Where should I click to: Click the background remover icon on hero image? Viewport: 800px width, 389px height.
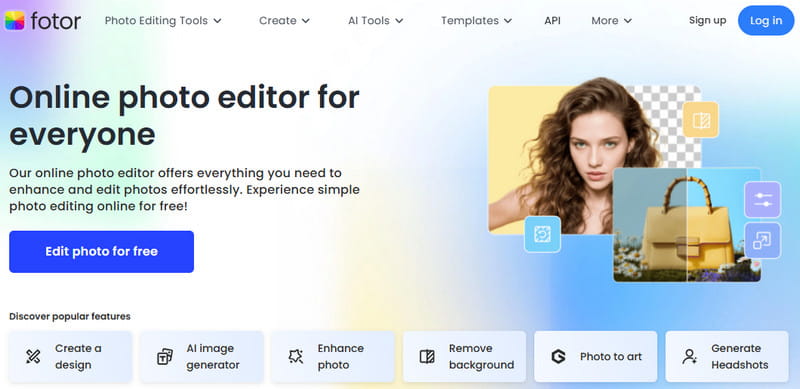[x=701, y=120]
